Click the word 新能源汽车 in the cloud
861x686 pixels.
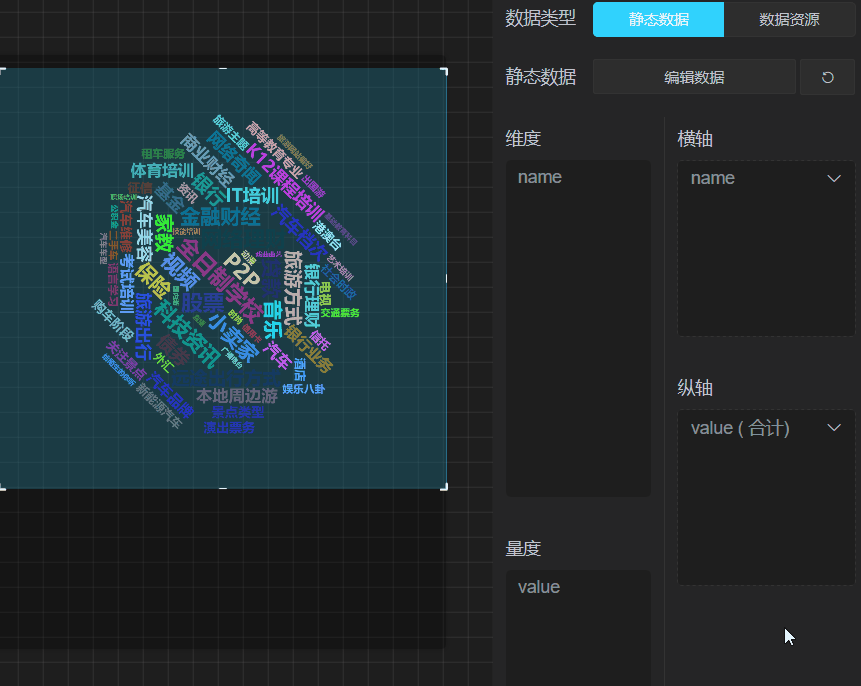click(x=158, y=406)
